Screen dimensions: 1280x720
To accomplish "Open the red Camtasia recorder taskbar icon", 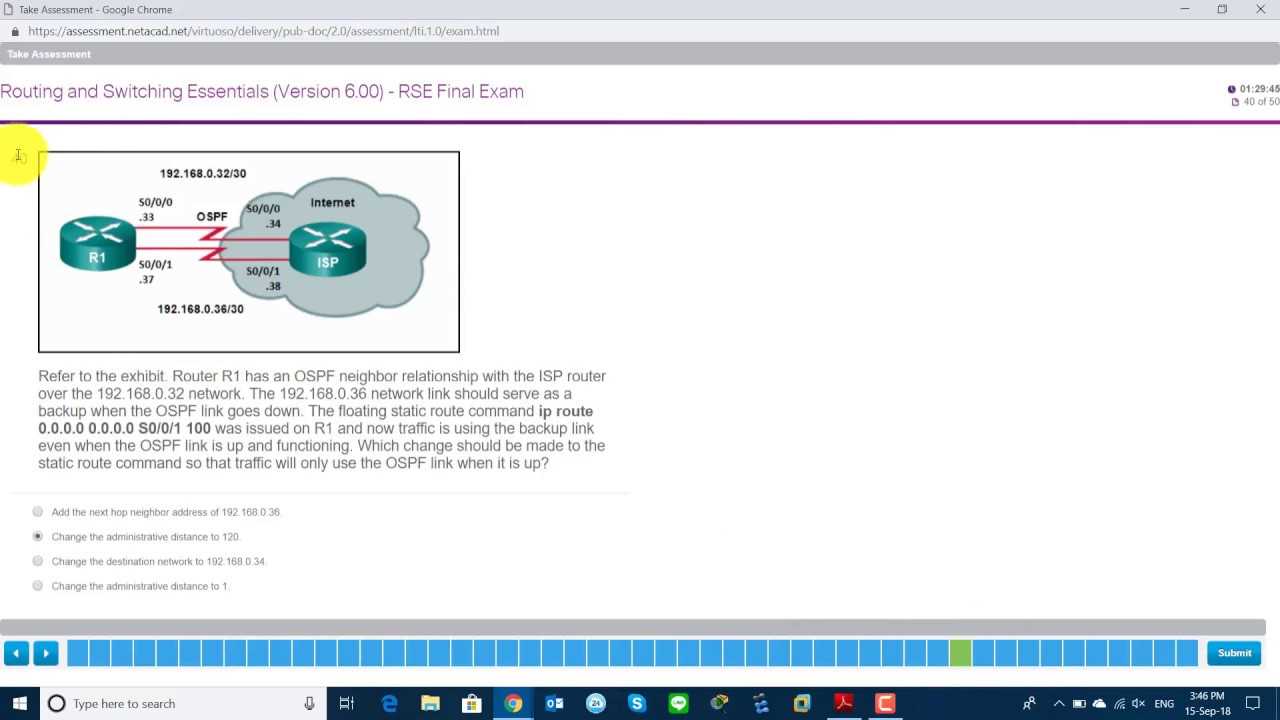I will [x=885, y=703].
